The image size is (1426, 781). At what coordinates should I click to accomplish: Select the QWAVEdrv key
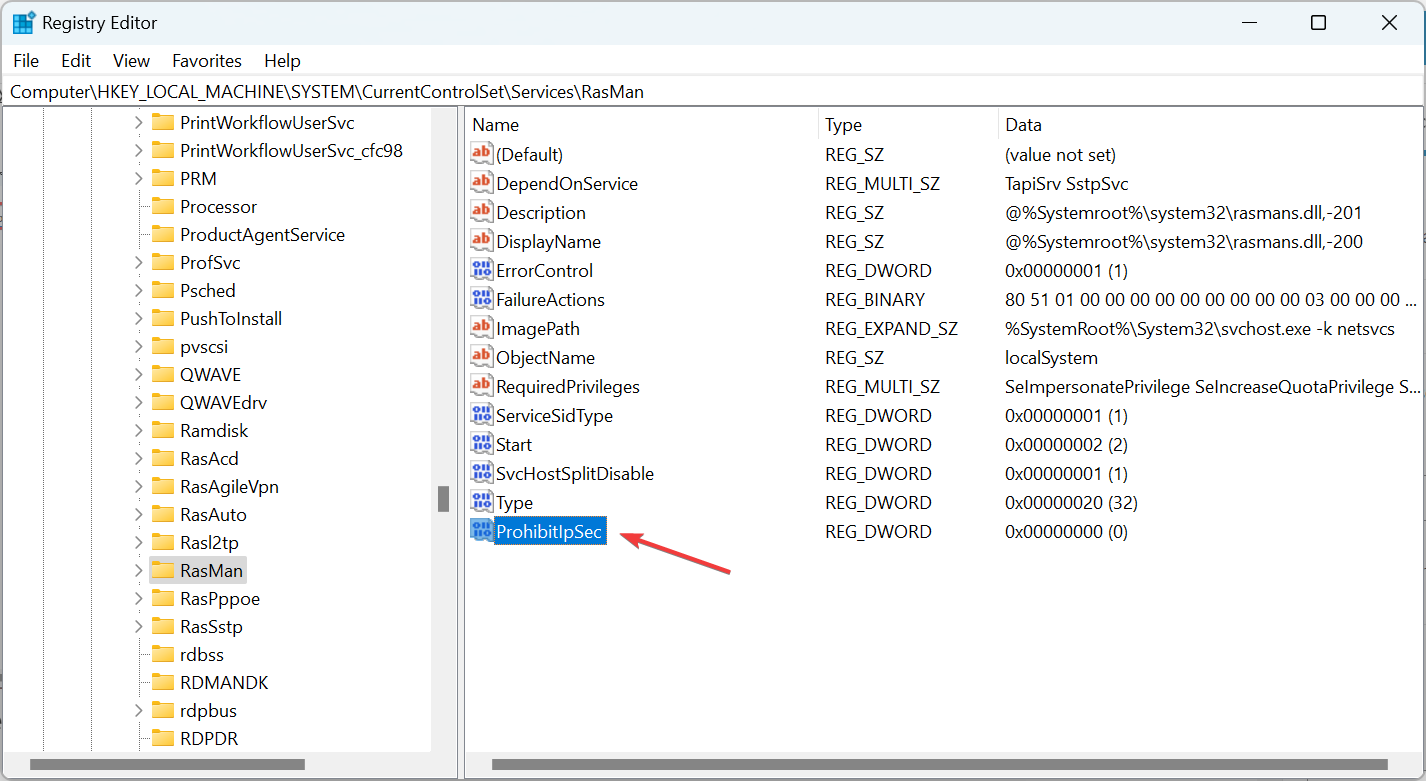pyautogui.click(x=223, y=402)
